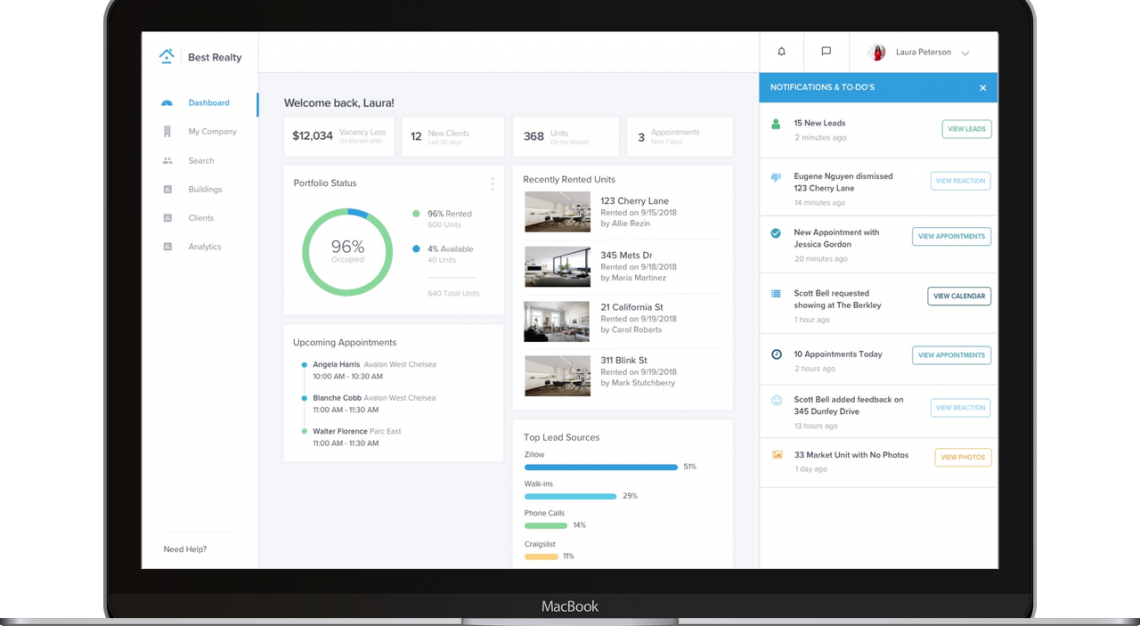Click the green dot beside 96% Rented

(416, 214)
